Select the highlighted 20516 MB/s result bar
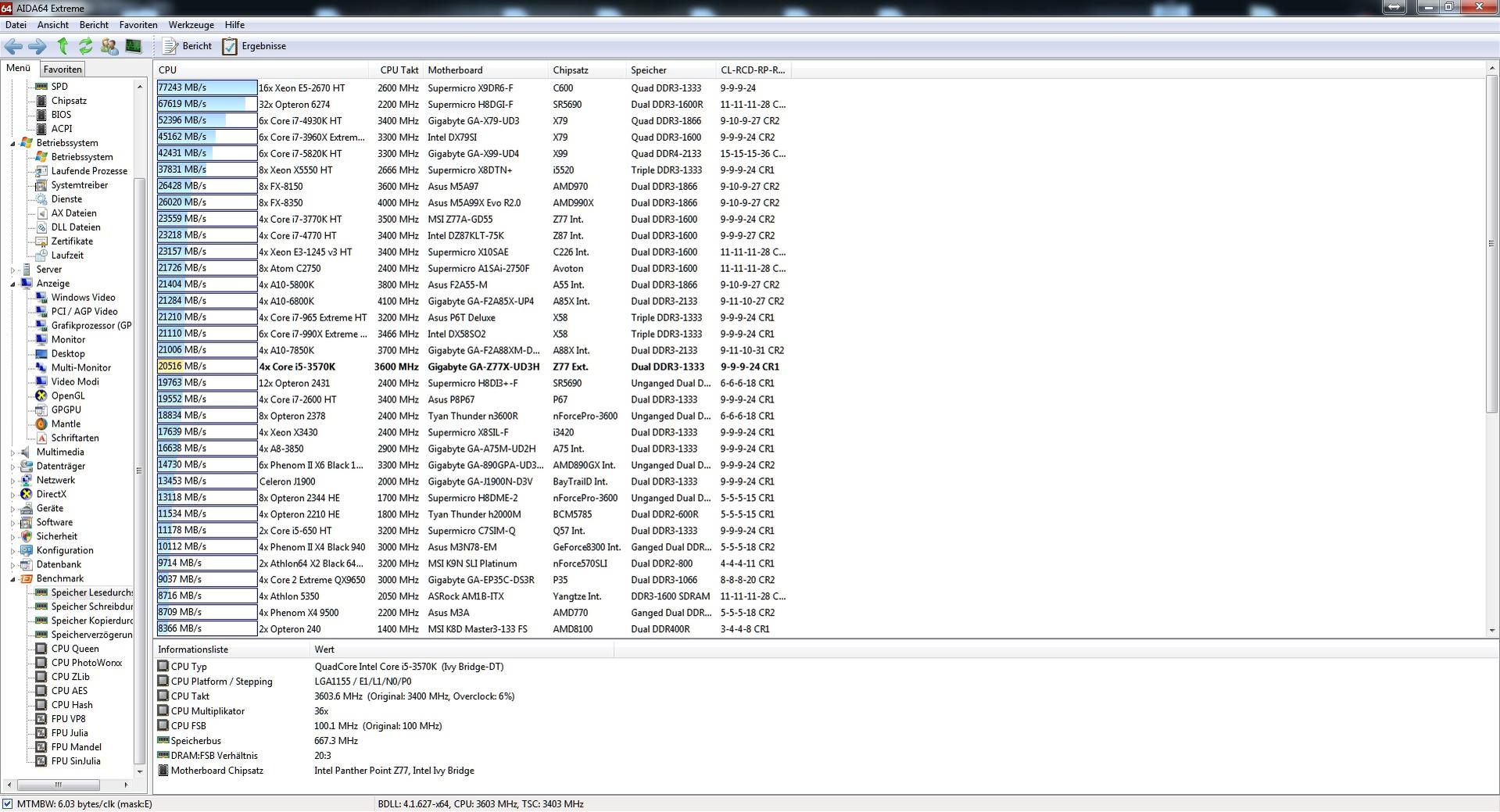This screenshot has width=1500, height=812. (x=207, y=367)
